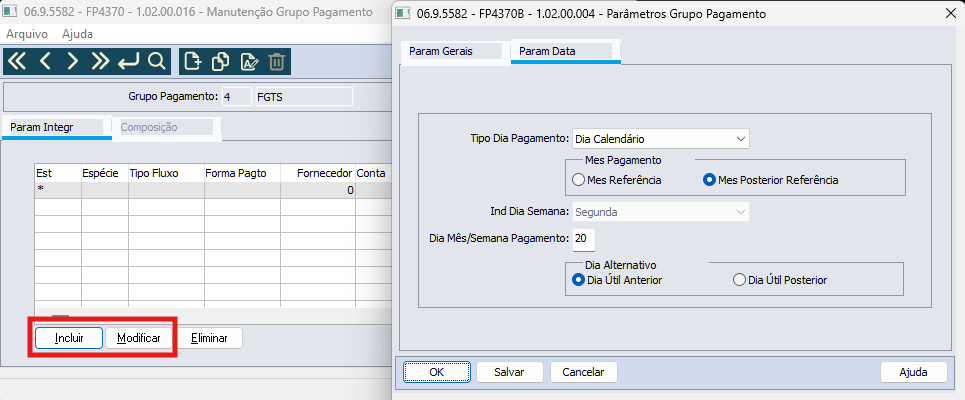Click the edit record pencil icon
This screenshot has height=400, width=965.
249,62
